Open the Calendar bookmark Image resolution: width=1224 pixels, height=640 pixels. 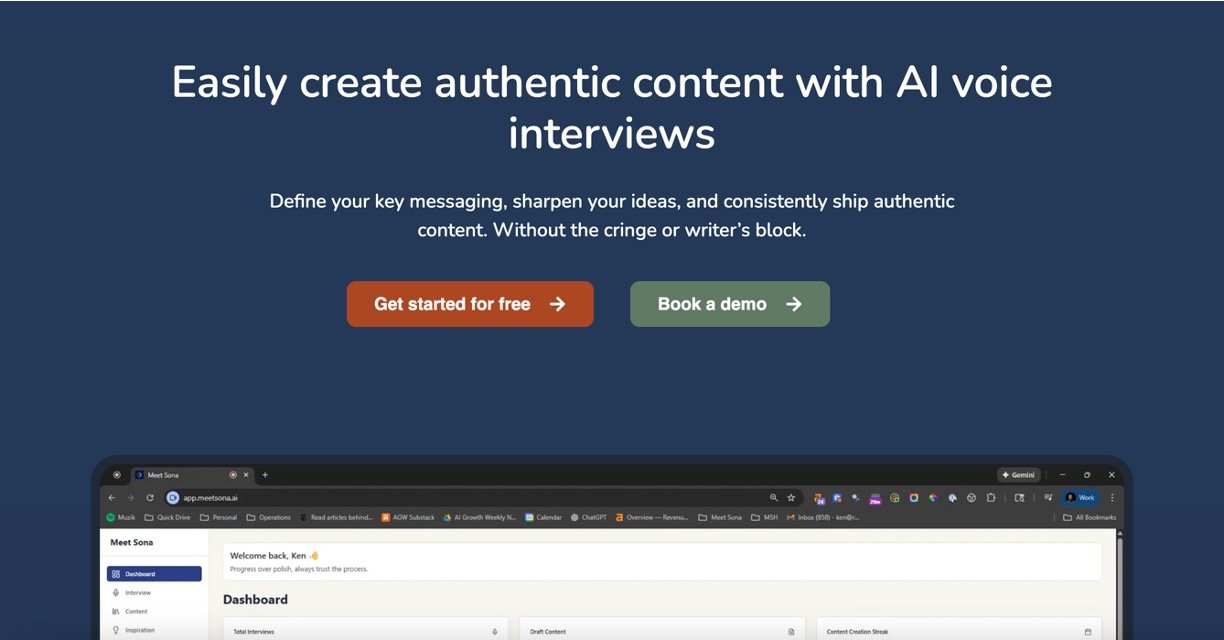(x=543, y=517)
